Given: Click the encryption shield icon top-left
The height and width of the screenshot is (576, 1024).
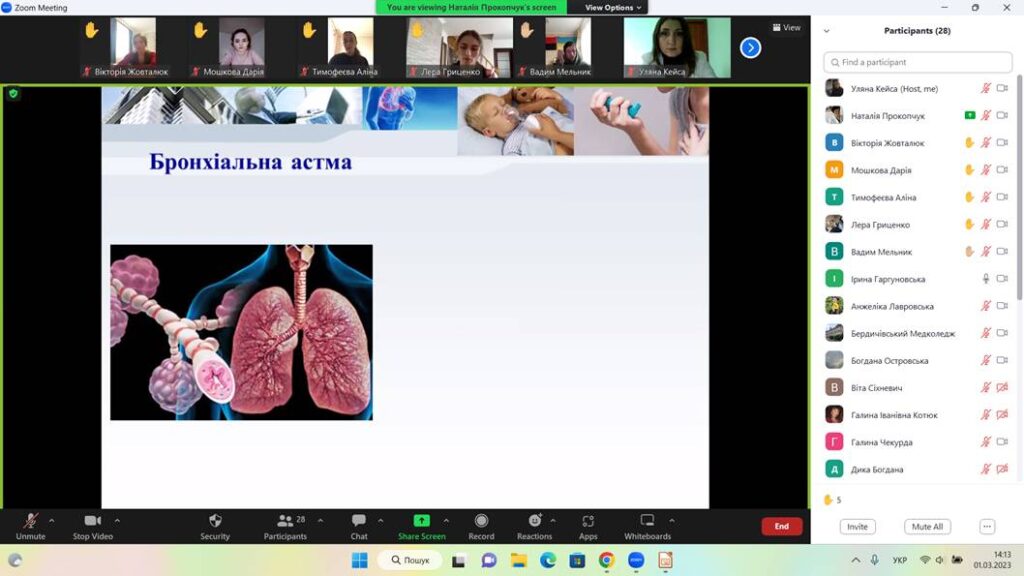Looking at the screenshot, I should 13,93.
